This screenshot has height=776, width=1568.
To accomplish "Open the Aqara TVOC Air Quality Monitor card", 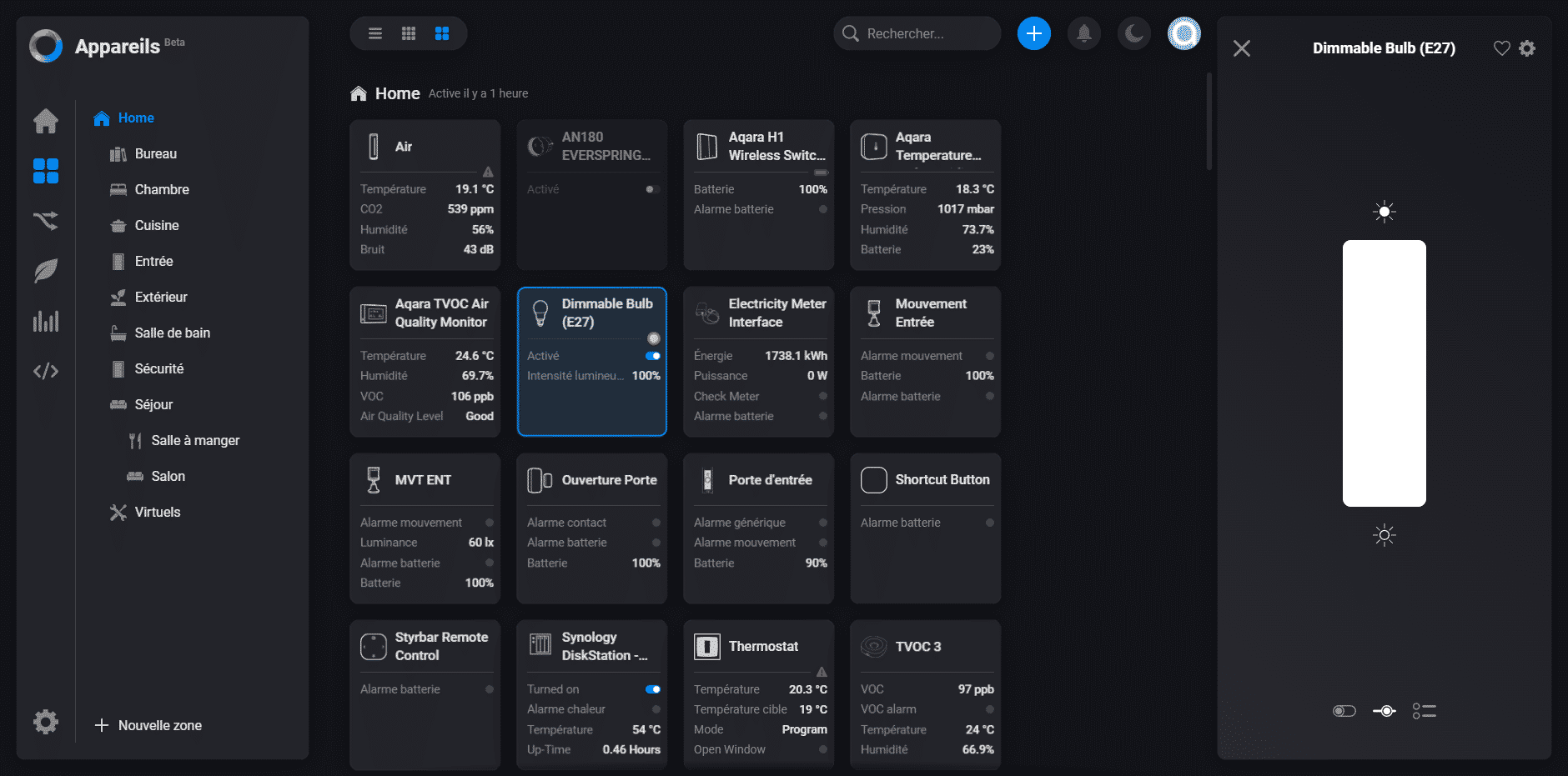I will click(x=425, y=362).
